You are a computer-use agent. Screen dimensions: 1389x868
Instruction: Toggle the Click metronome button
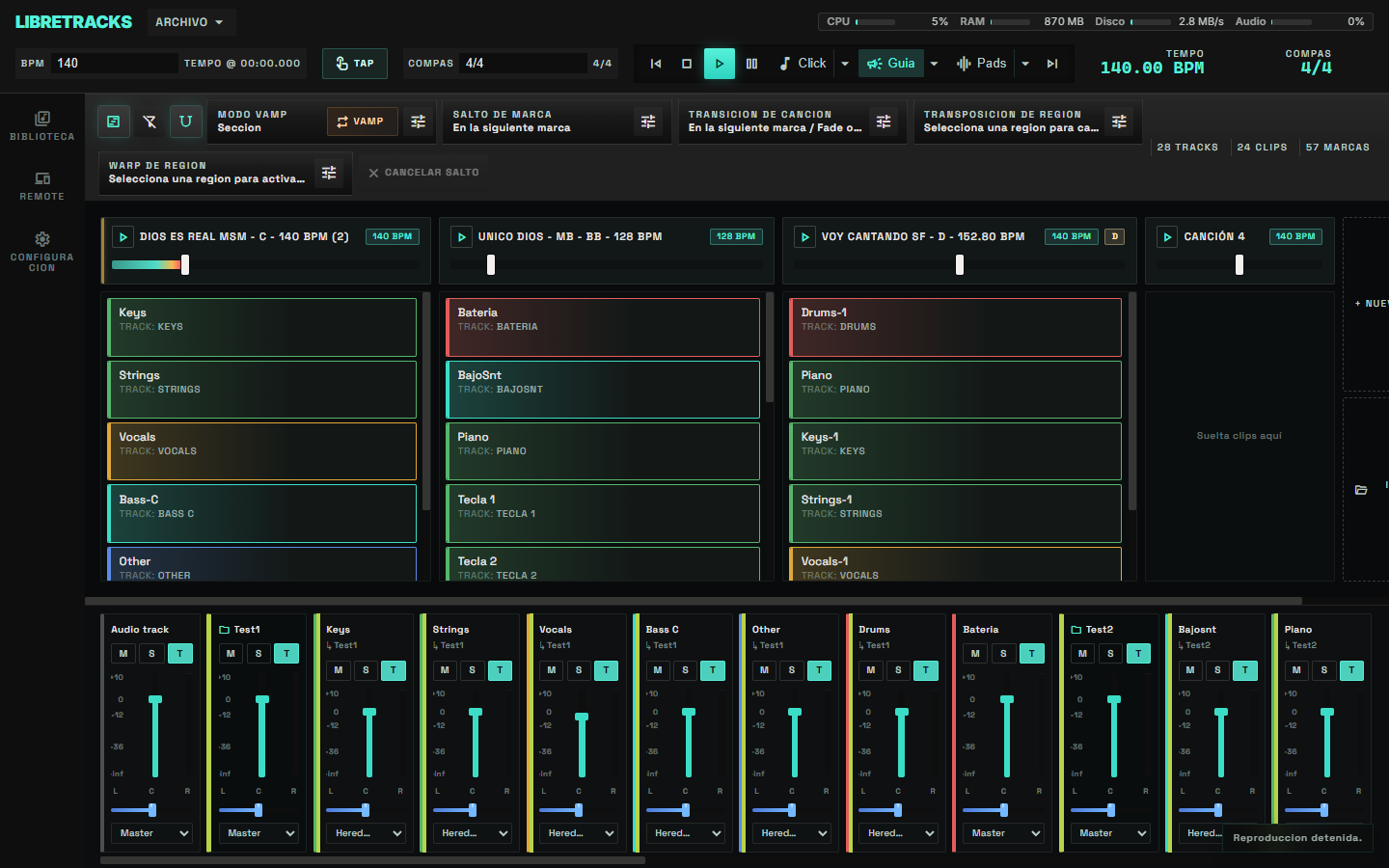pyautogui.click(x=803, y=64)
